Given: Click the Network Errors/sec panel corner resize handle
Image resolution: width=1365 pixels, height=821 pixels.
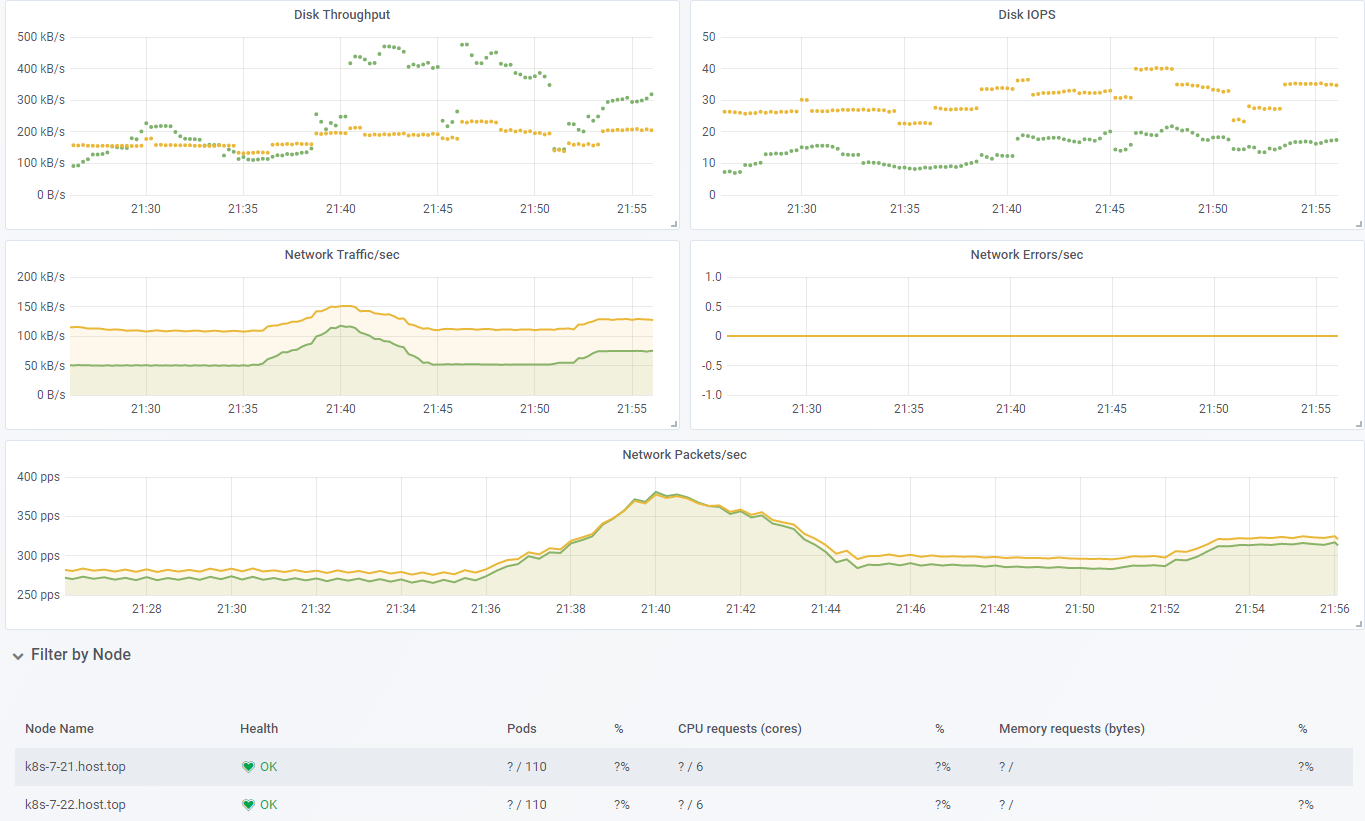Looking at the screenshot, I should [1359, 424].
